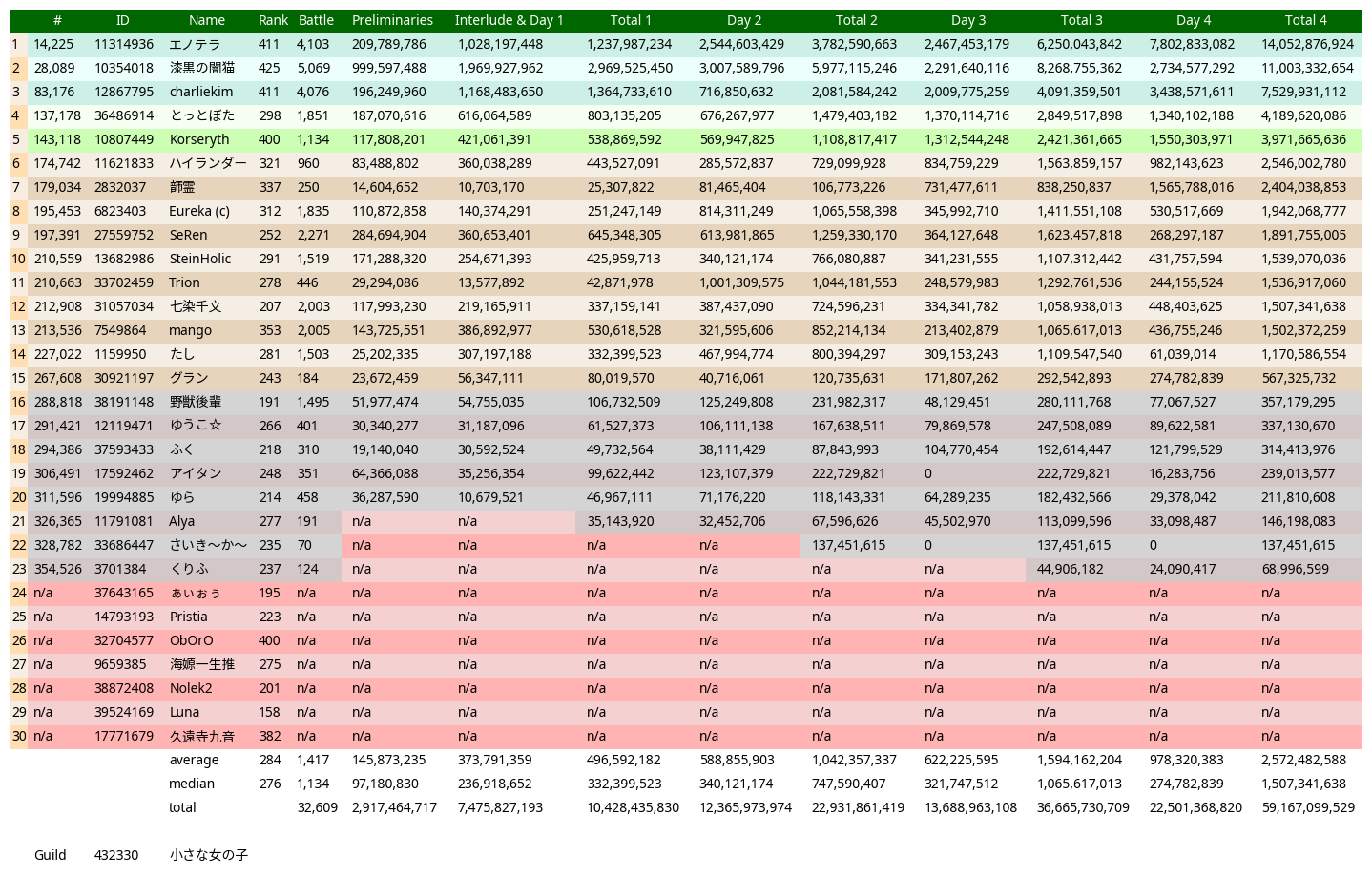The image size is (1372, 878).
Task: Click the average row label
Action: (x=194, y=760)
